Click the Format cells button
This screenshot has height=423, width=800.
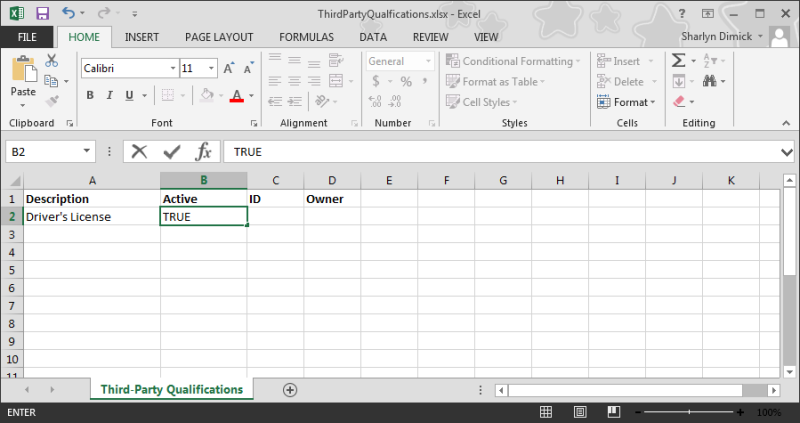tap(626, 102)
